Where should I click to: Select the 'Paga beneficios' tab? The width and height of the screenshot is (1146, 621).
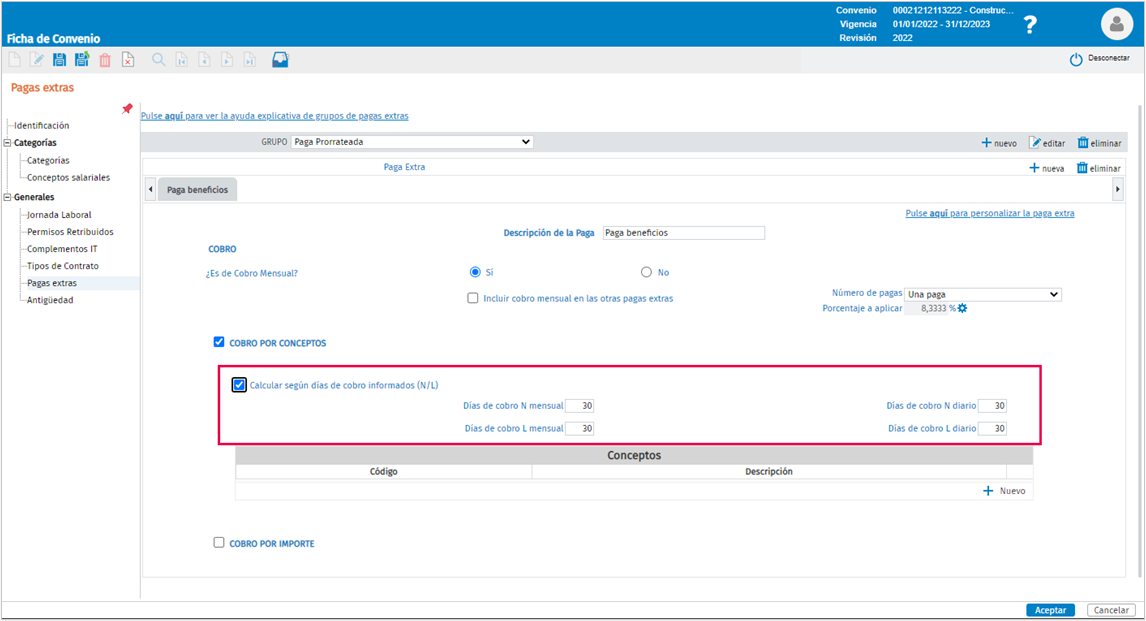coord(197,190)
